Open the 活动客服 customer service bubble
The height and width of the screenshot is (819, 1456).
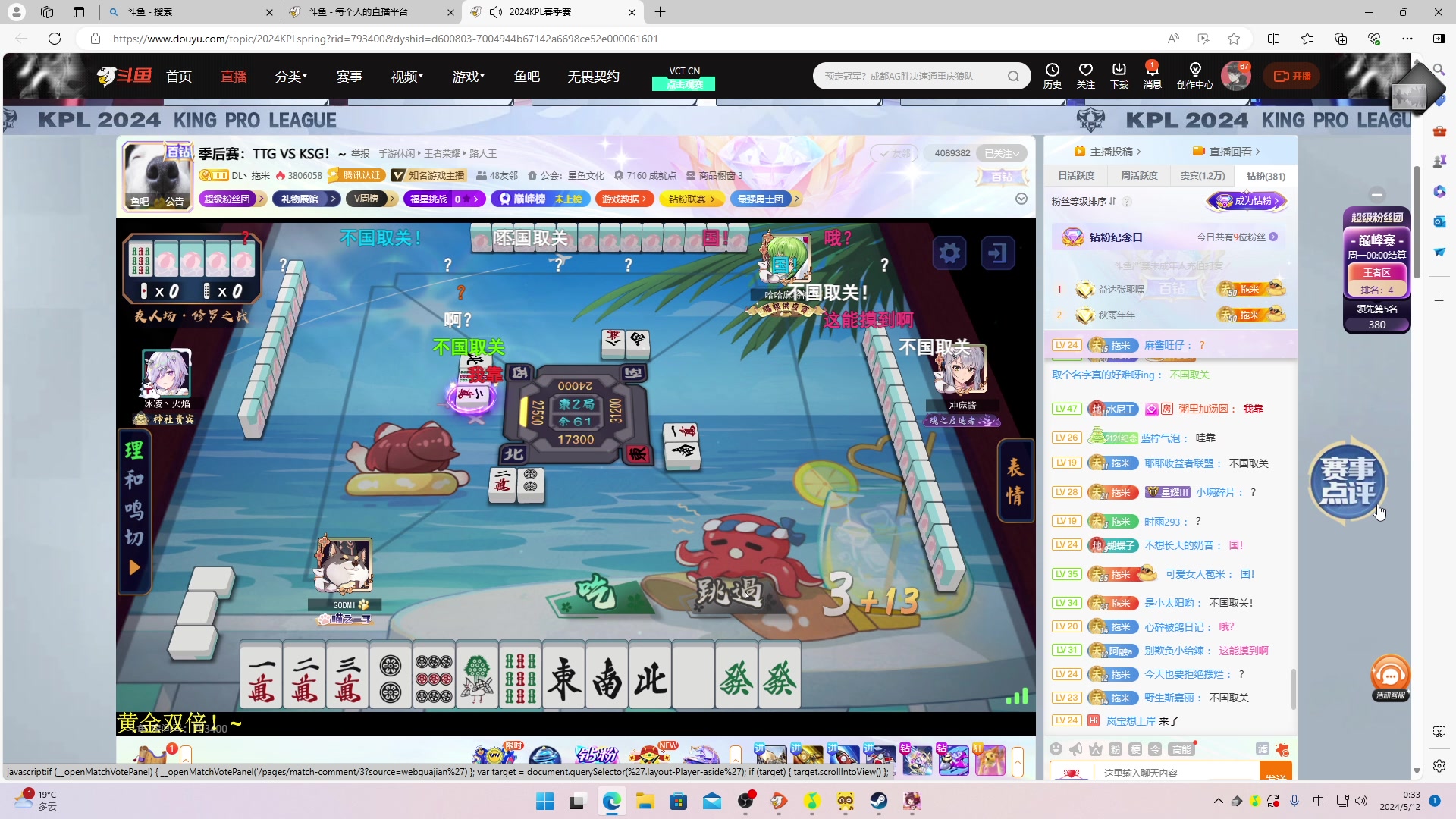coord(1390,678)
